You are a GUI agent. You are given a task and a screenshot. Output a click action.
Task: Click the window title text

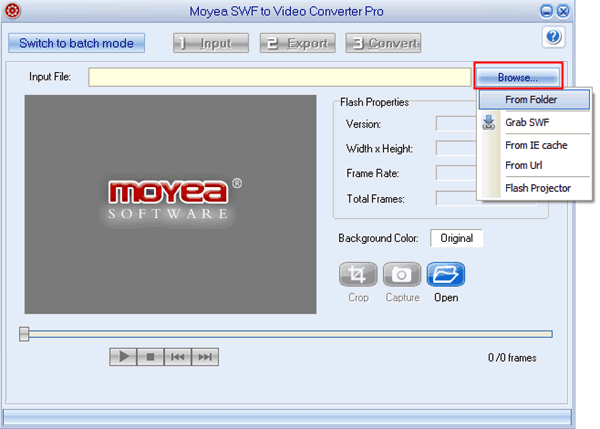286,11
